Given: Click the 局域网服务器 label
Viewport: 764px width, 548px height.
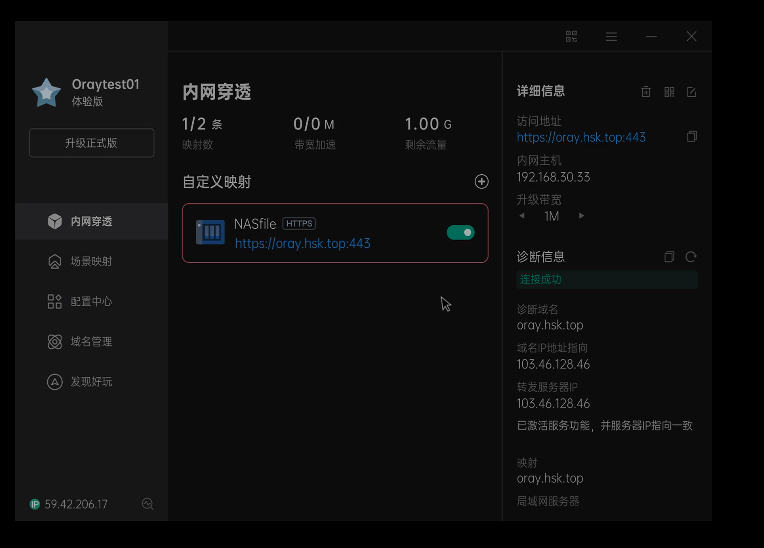Looking at the screenshot, I should pyautogui.click(x=548, y=501).
